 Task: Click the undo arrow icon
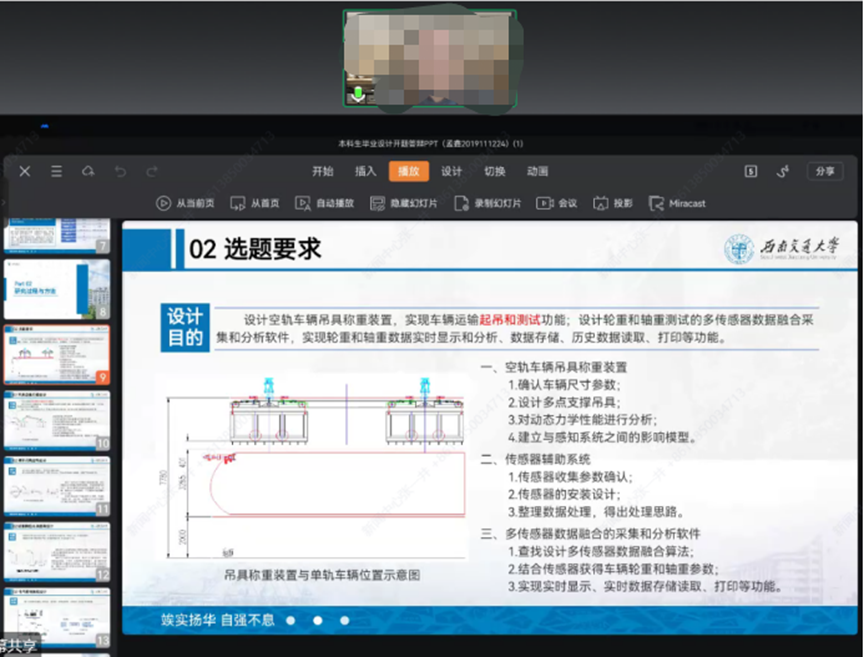pyautogui.click(x=121, y=172)
